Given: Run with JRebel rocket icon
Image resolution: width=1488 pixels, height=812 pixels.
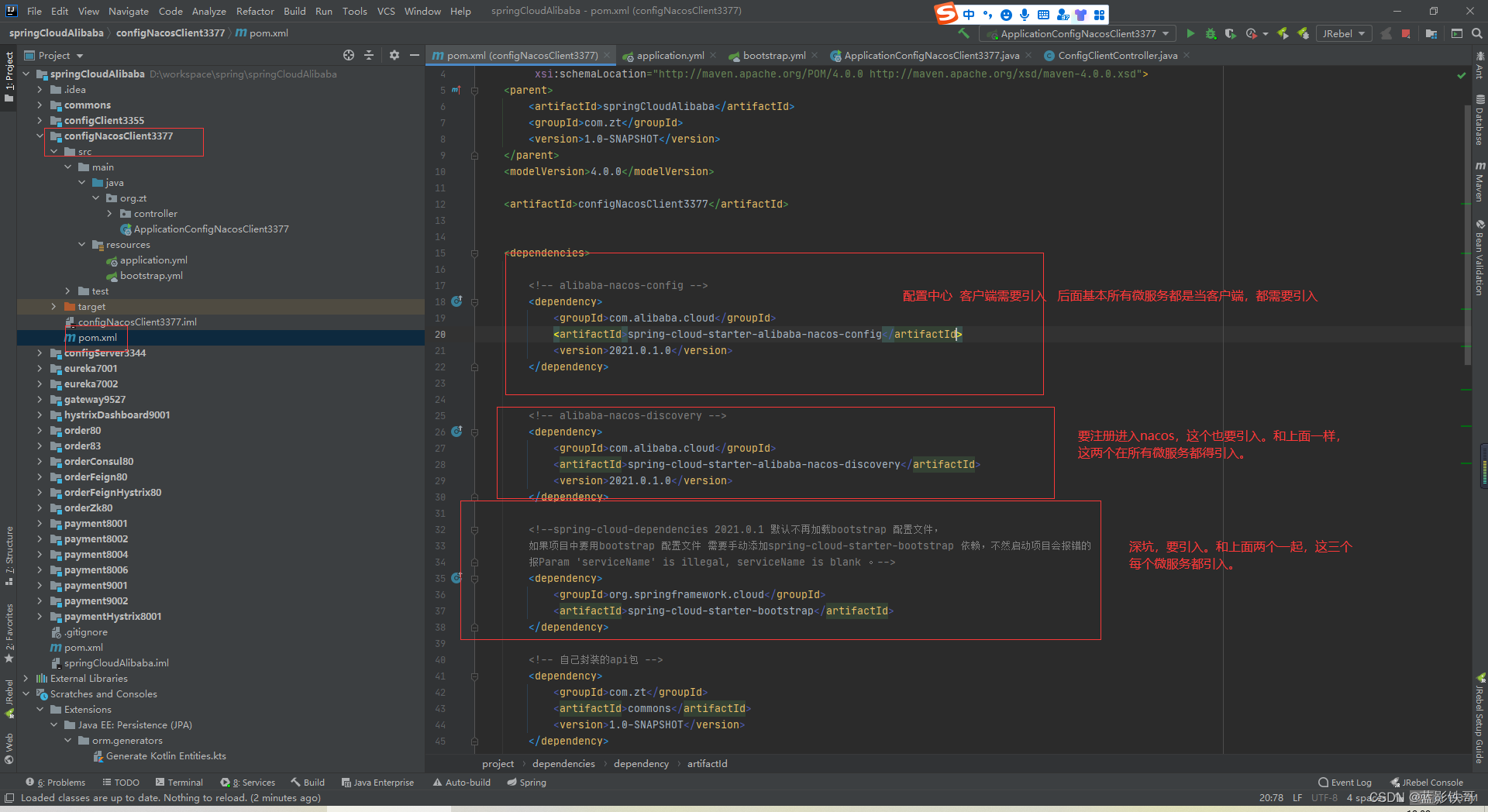Looking at the screenshot, I should (1283, 33).
